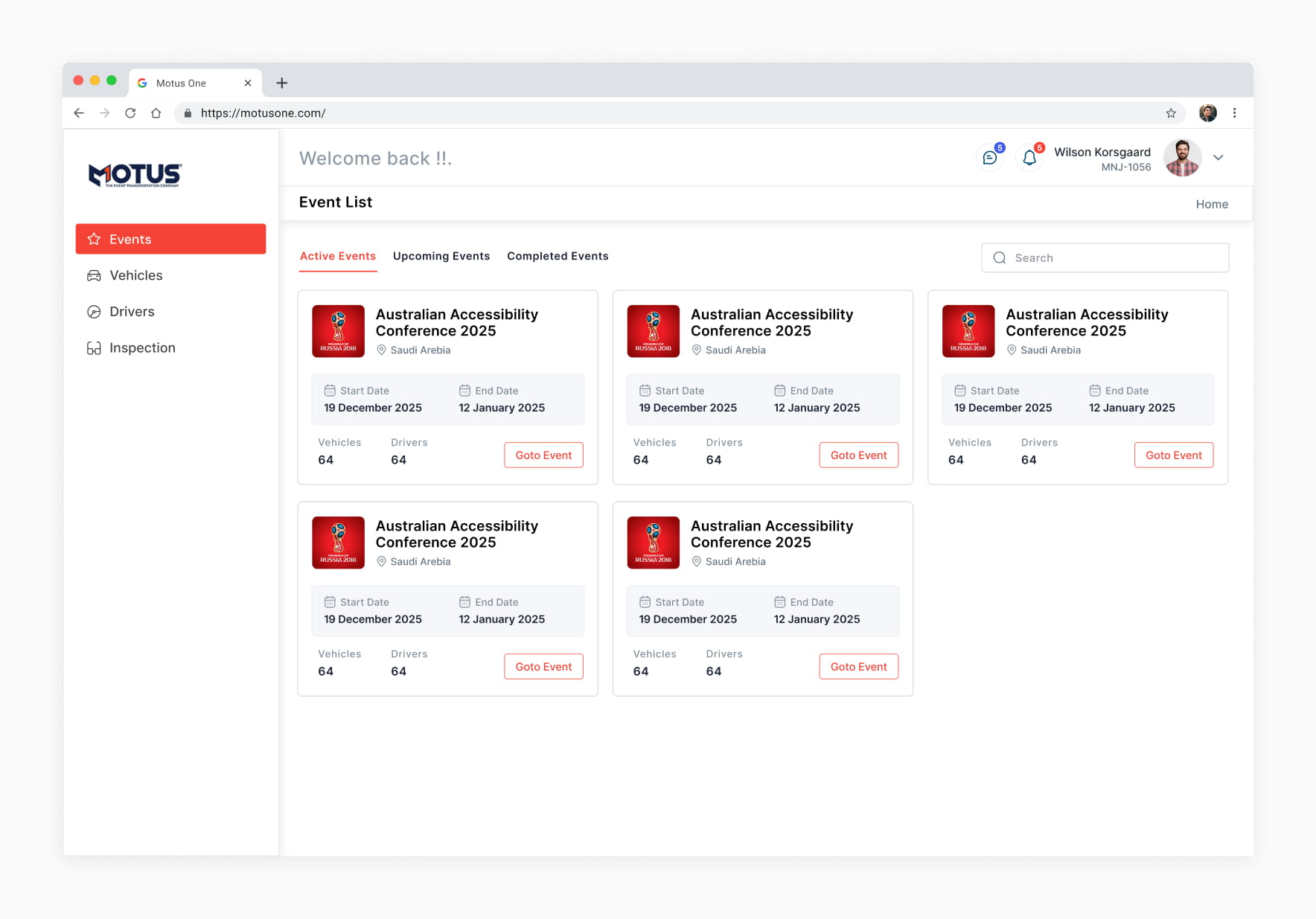The image size is (1316, 919).
Task: Open the notifications bell
Action: [1029, 158]
